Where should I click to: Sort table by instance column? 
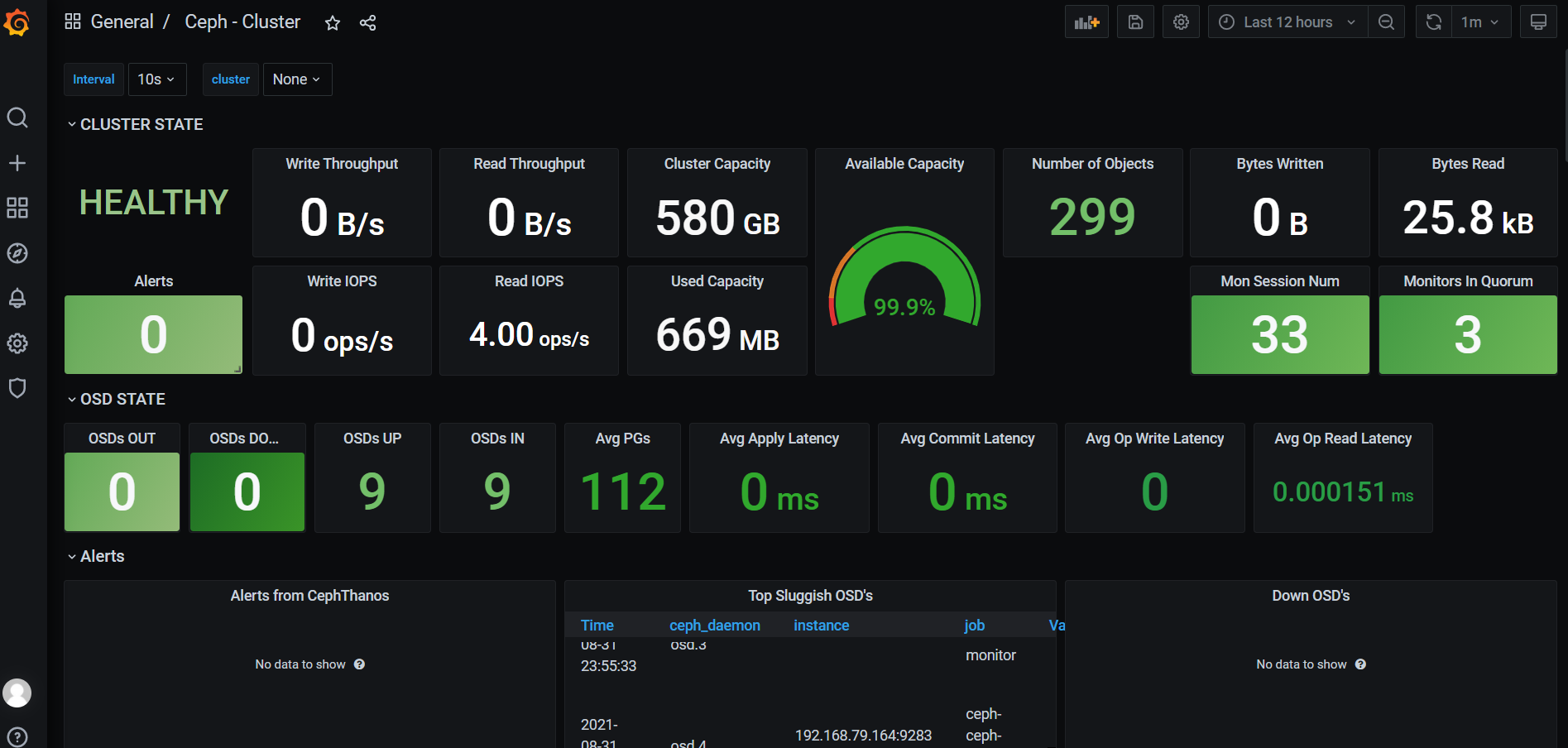click(x=822, y=626)
